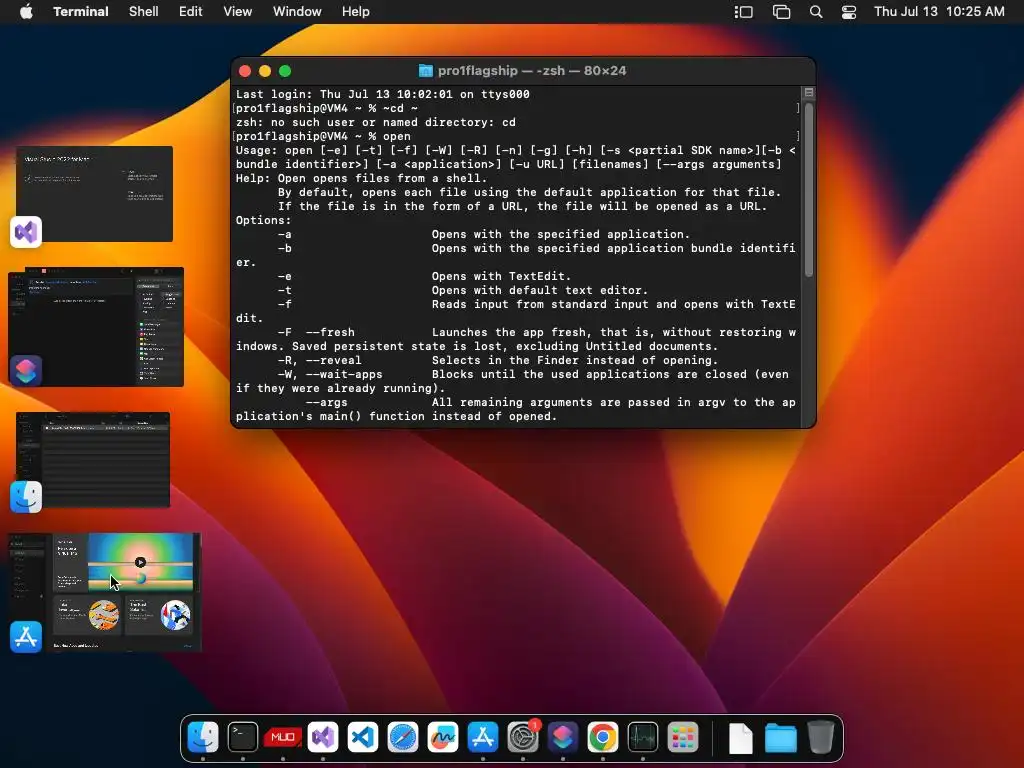
Task: Click the Finder app icon in Stage Manager
Action: (x=26, y=497)
